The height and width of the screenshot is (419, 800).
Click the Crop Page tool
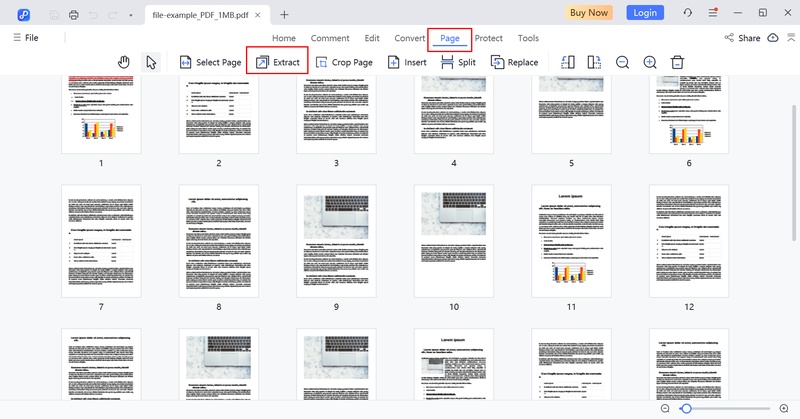tap(344, 62)
